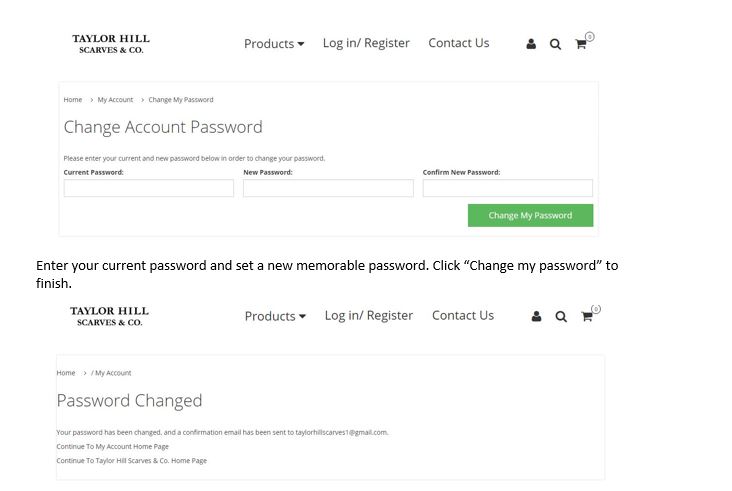
Task: Focus the Confirm New Password field
Action: (508, 188)
